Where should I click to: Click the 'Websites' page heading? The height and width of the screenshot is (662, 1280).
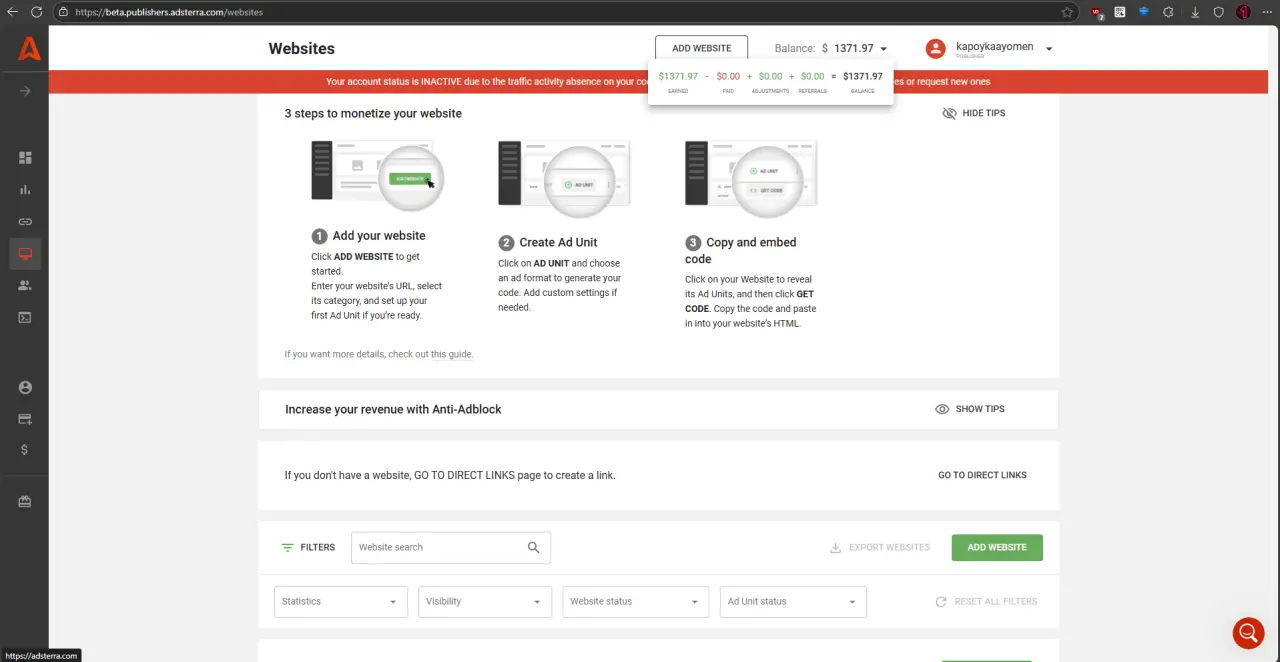tap(302, 48)
